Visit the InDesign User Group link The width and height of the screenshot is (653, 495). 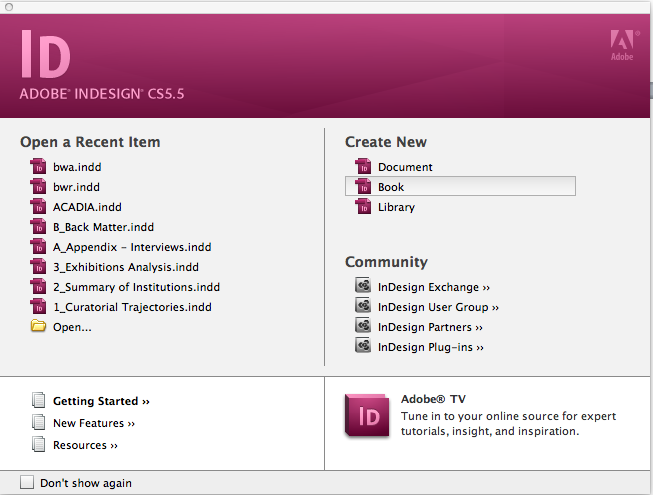coord(438,307)
